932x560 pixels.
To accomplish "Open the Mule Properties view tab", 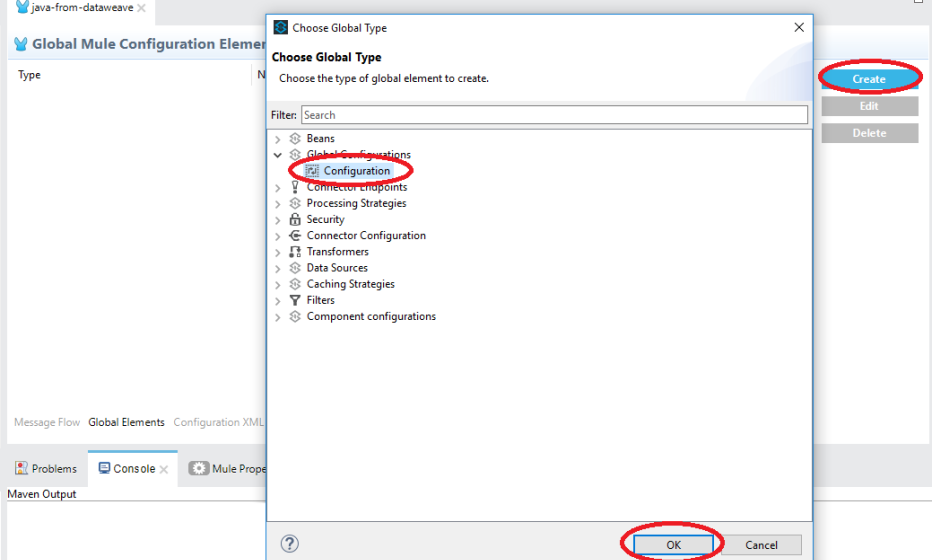I will (227, 468).
